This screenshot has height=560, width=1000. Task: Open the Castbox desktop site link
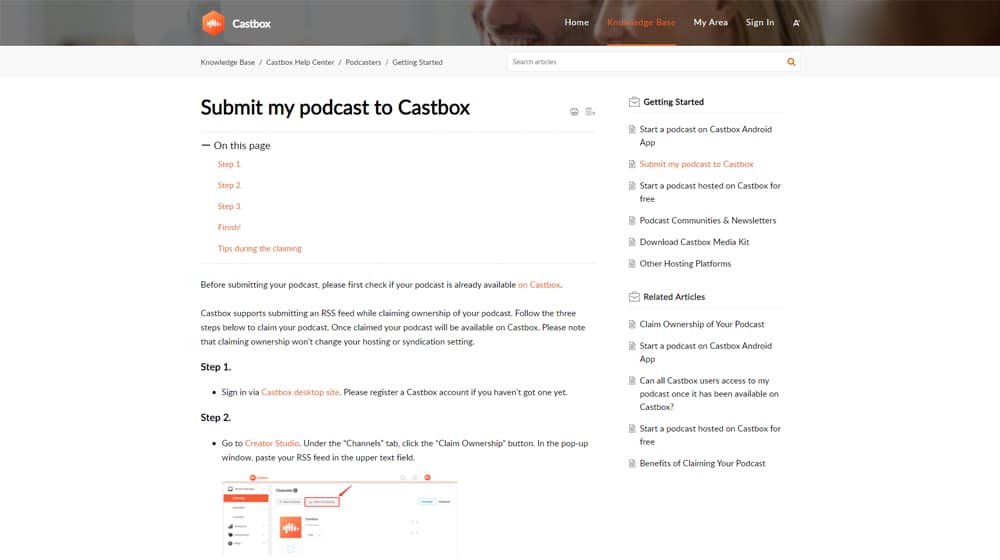[300, 392]
